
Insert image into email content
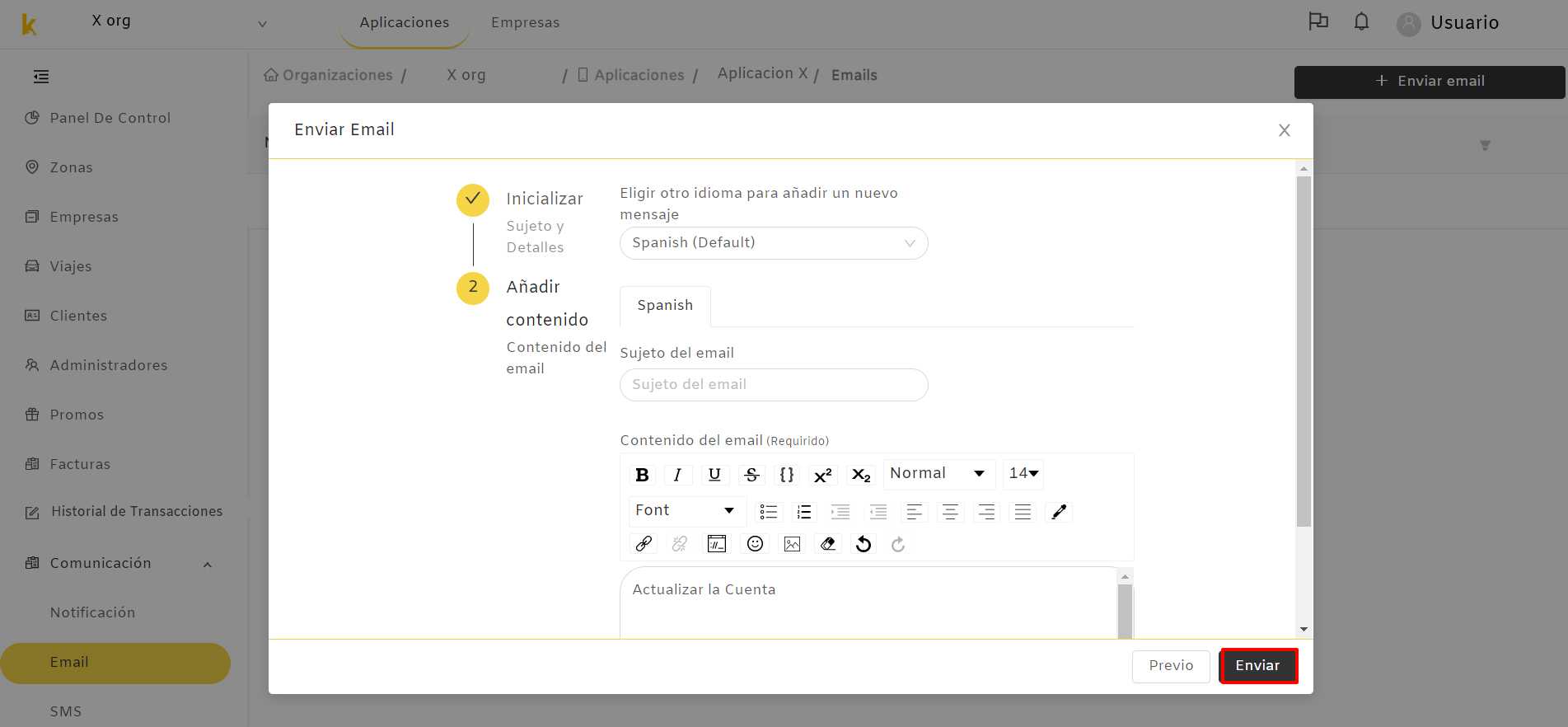click(792, 544)
